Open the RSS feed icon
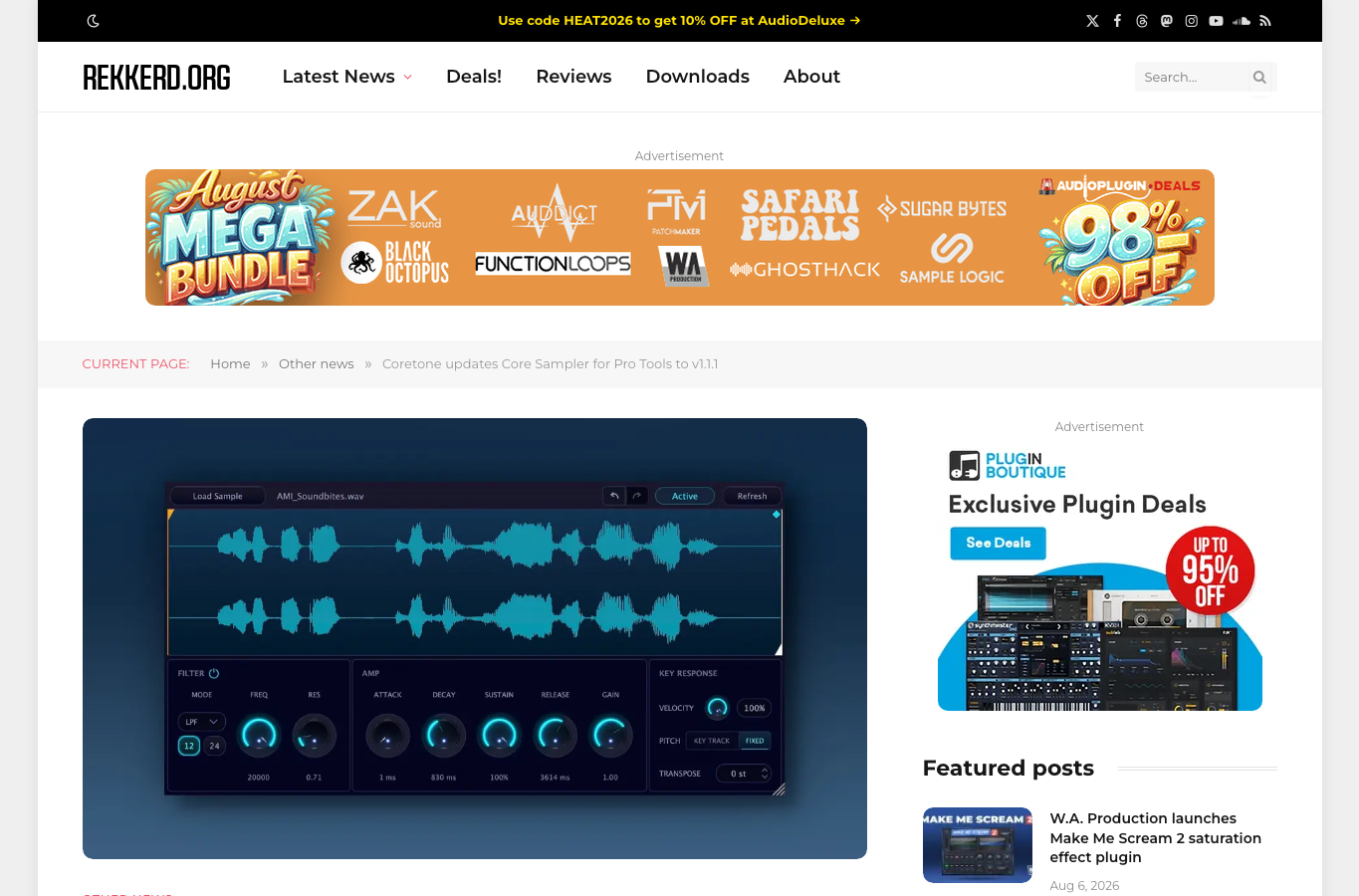 [x=1265, y=21]
